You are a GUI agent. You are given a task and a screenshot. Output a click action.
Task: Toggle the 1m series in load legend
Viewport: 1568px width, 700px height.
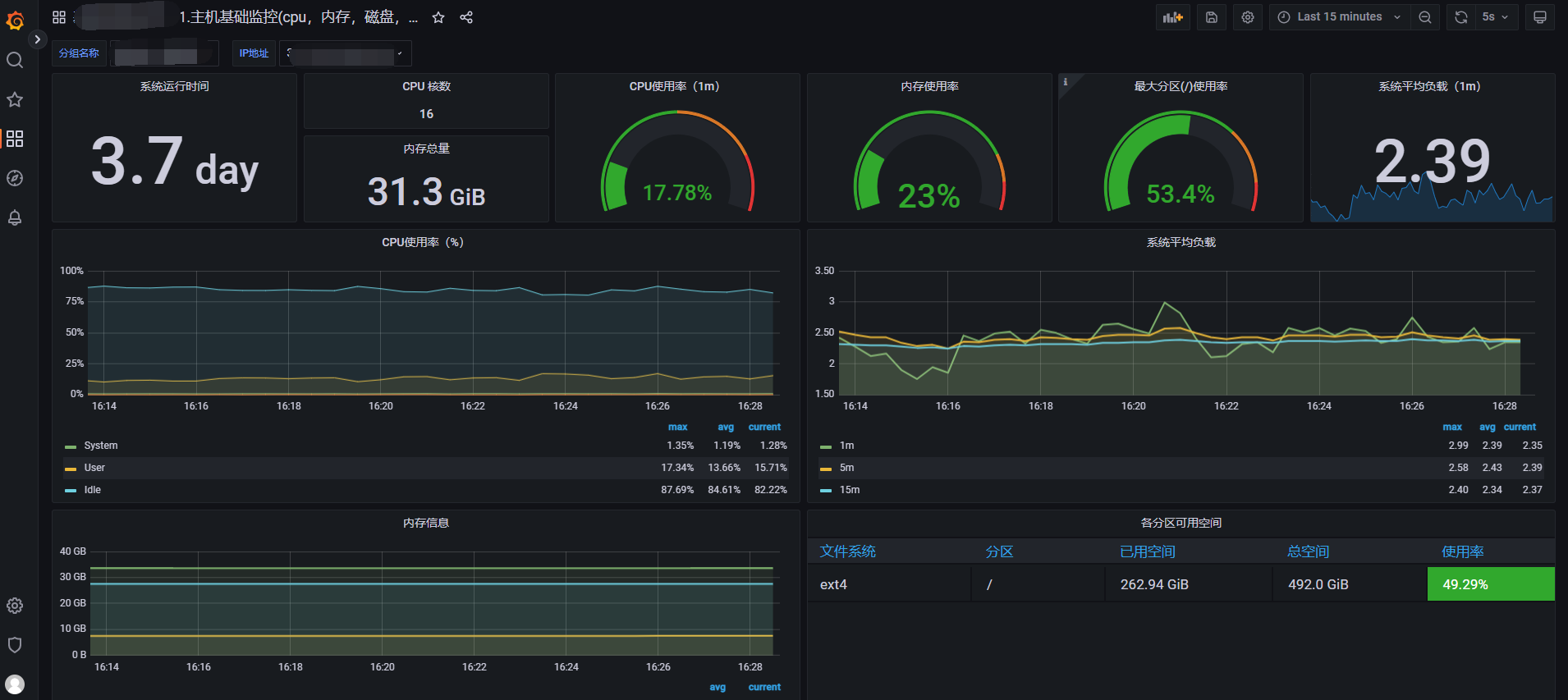847,446
